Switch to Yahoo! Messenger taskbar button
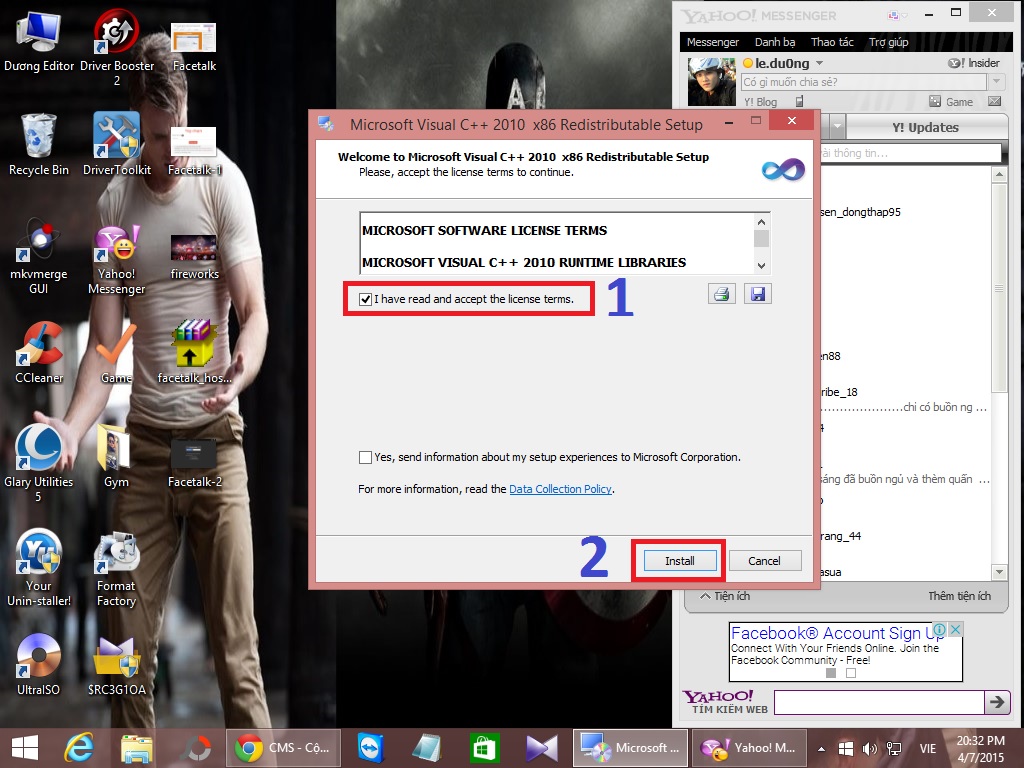This screenshot has width=1024, height=768. point(748,748)
